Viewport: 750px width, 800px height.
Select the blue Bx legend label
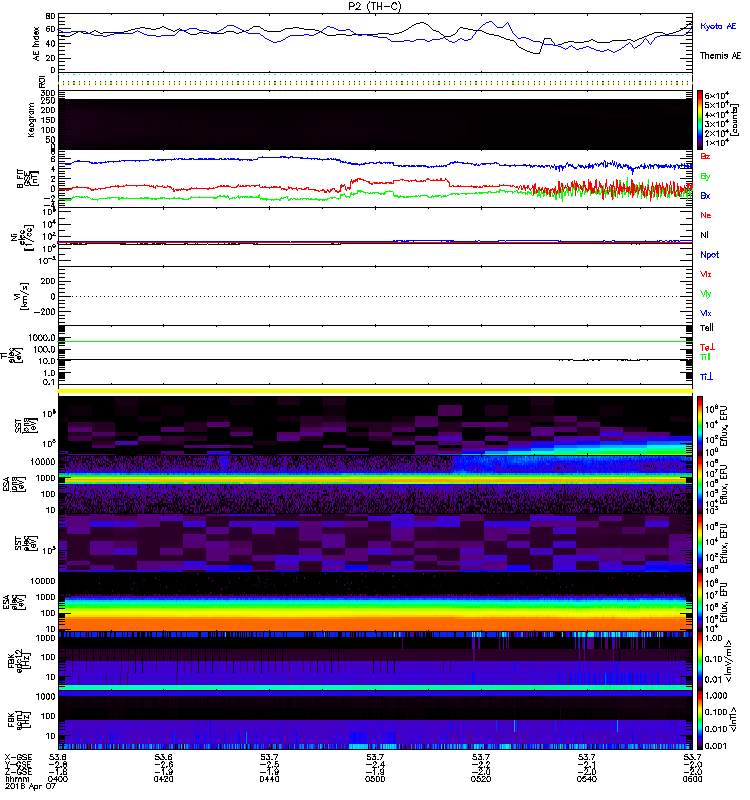(704, 196)
